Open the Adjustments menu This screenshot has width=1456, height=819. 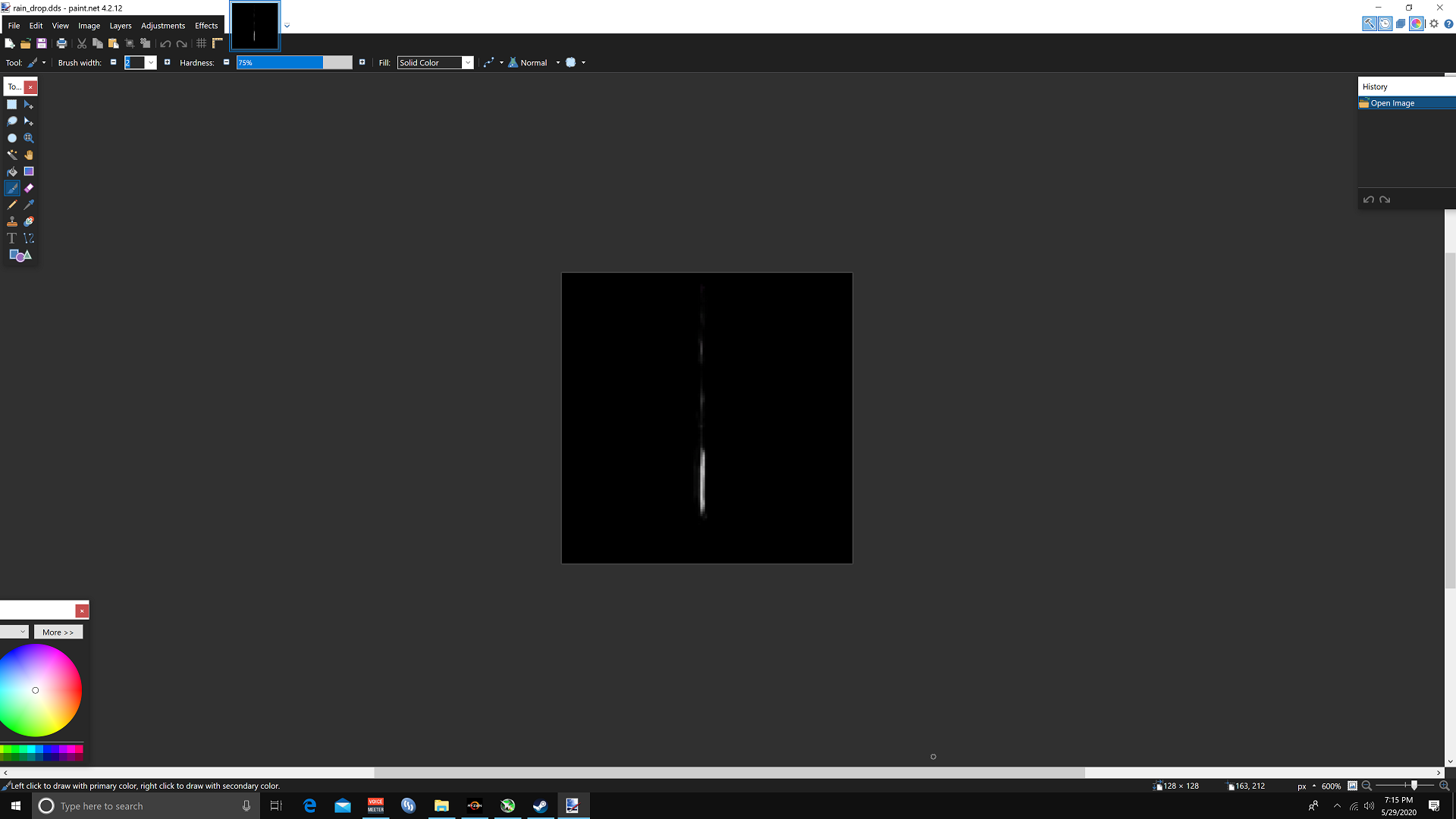tap(163, 26)
